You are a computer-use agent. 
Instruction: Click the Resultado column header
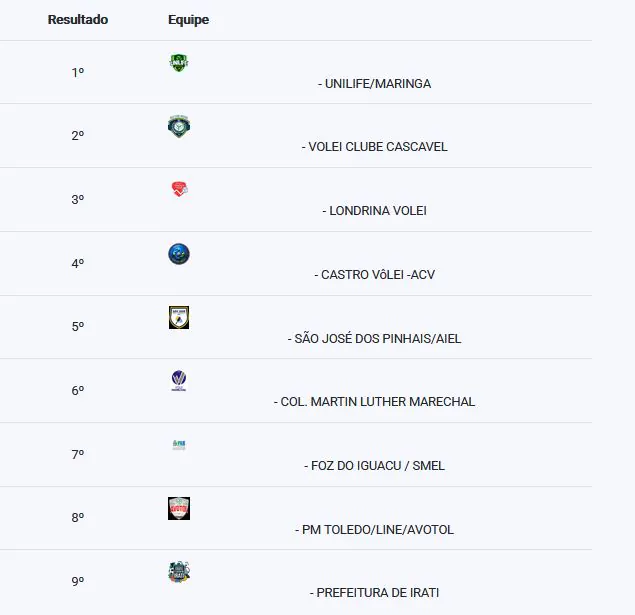pyautogui.click(x=78, y=20)
